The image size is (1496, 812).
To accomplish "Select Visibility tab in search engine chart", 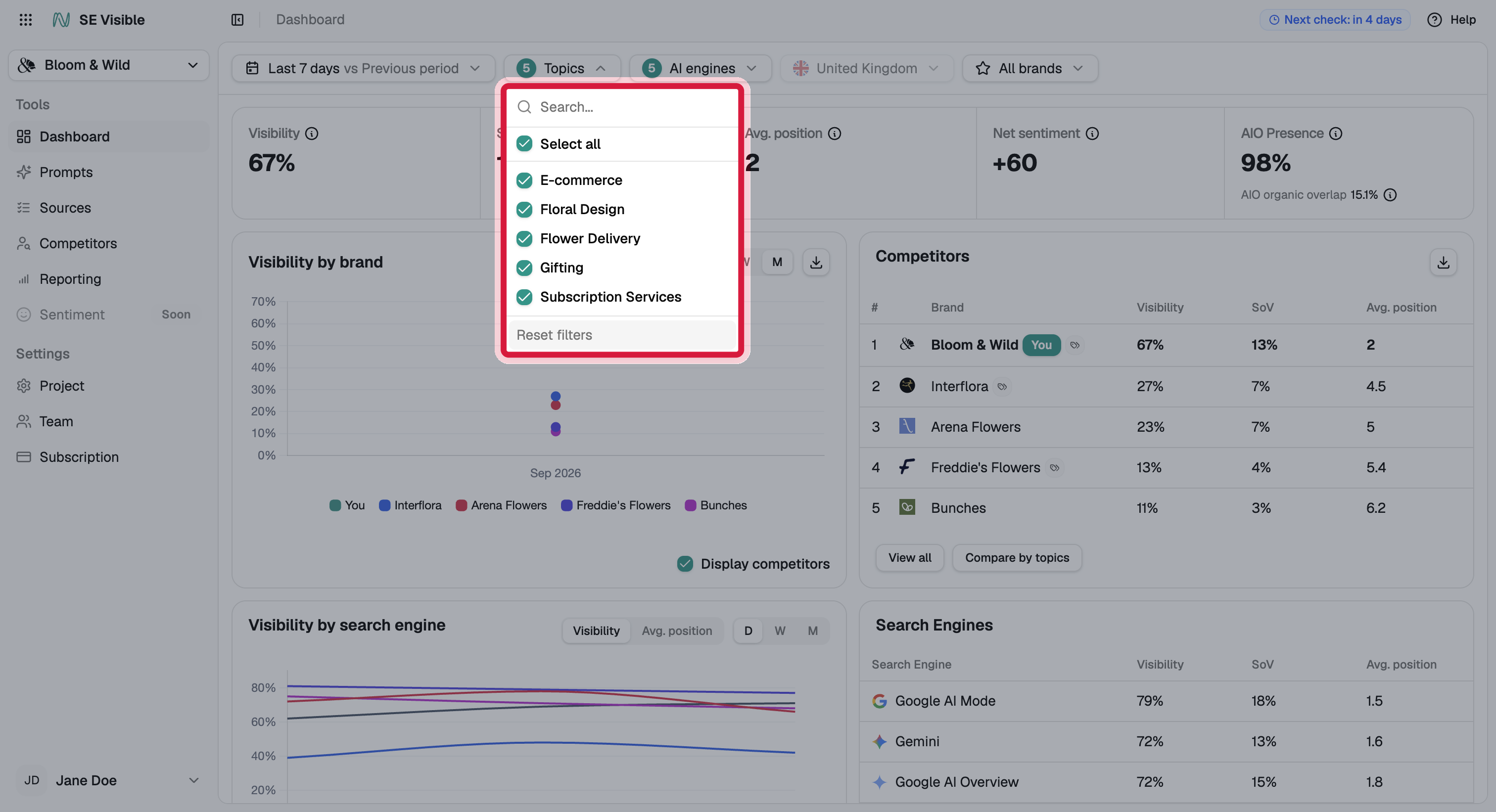I will pyautogui.click(x=596, y=631).
